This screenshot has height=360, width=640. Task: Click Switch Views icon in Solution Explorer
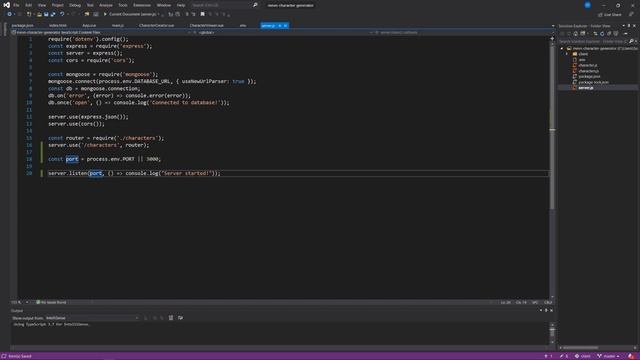tap(582, 33)
